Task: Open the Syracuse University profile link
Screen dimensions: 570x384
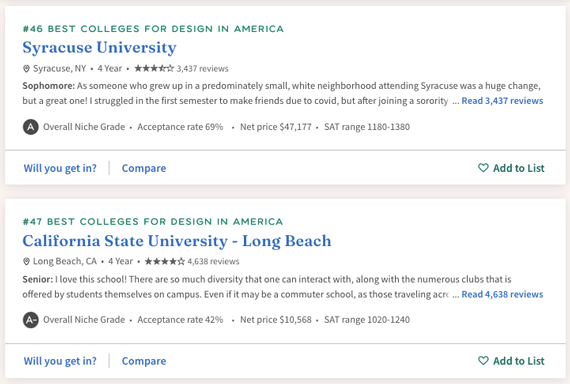Action: pos(99,48)
